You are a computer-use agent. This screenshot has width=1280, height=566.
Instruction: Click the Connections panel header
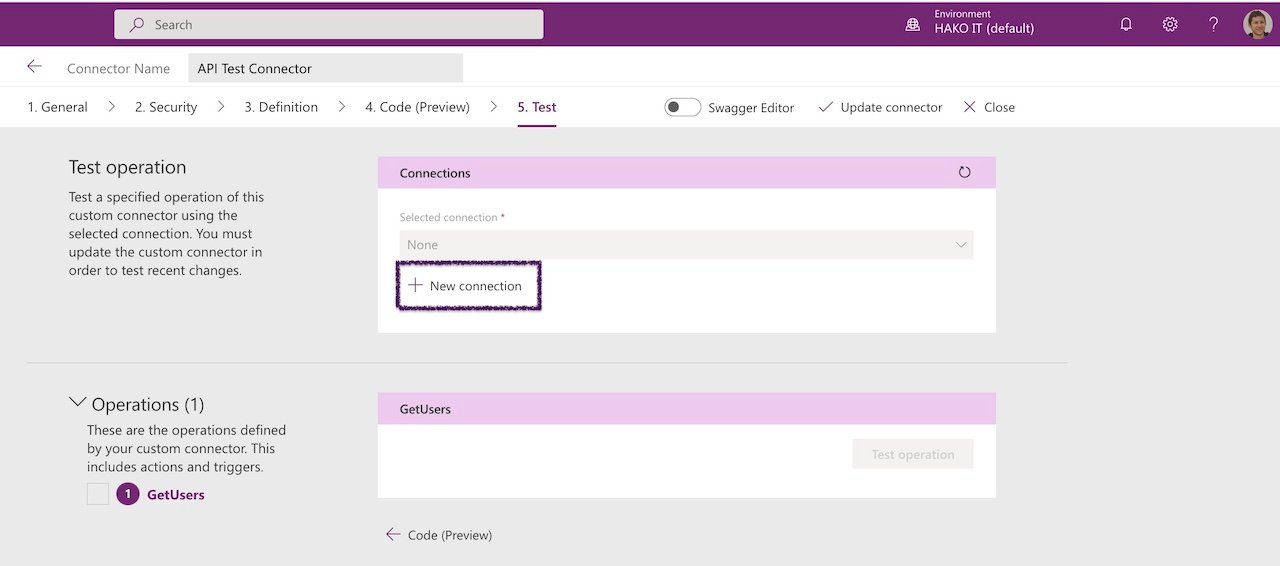point(686,172)
